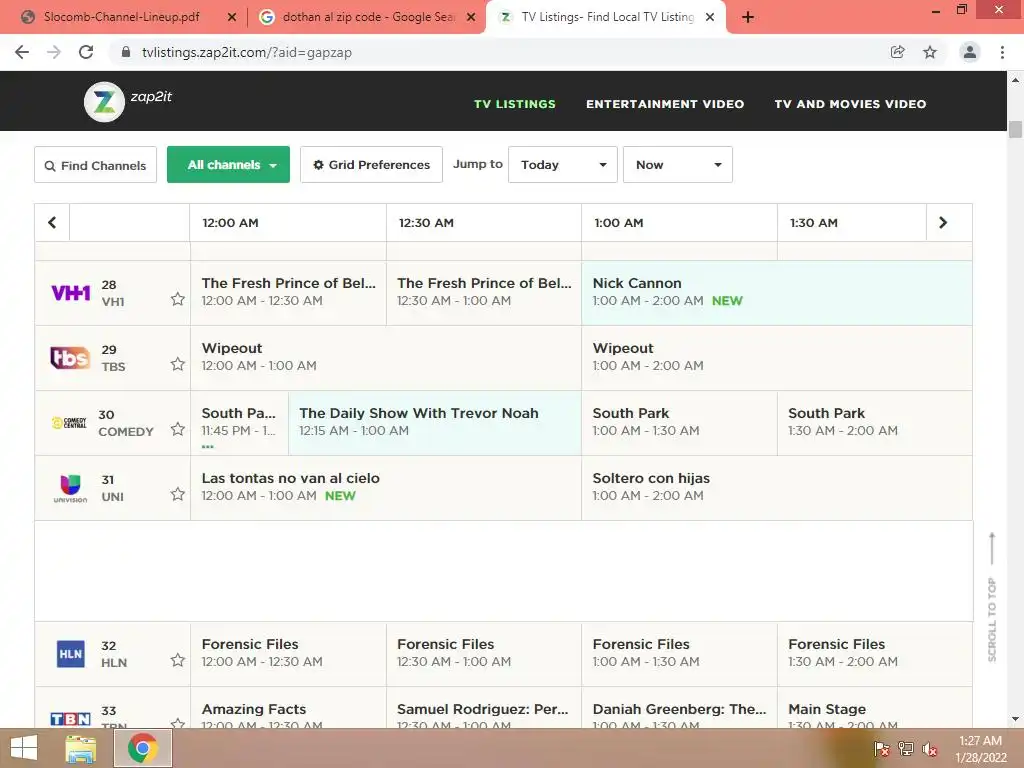
Task: Open the All channels dropdown
Action: point(229,165)
